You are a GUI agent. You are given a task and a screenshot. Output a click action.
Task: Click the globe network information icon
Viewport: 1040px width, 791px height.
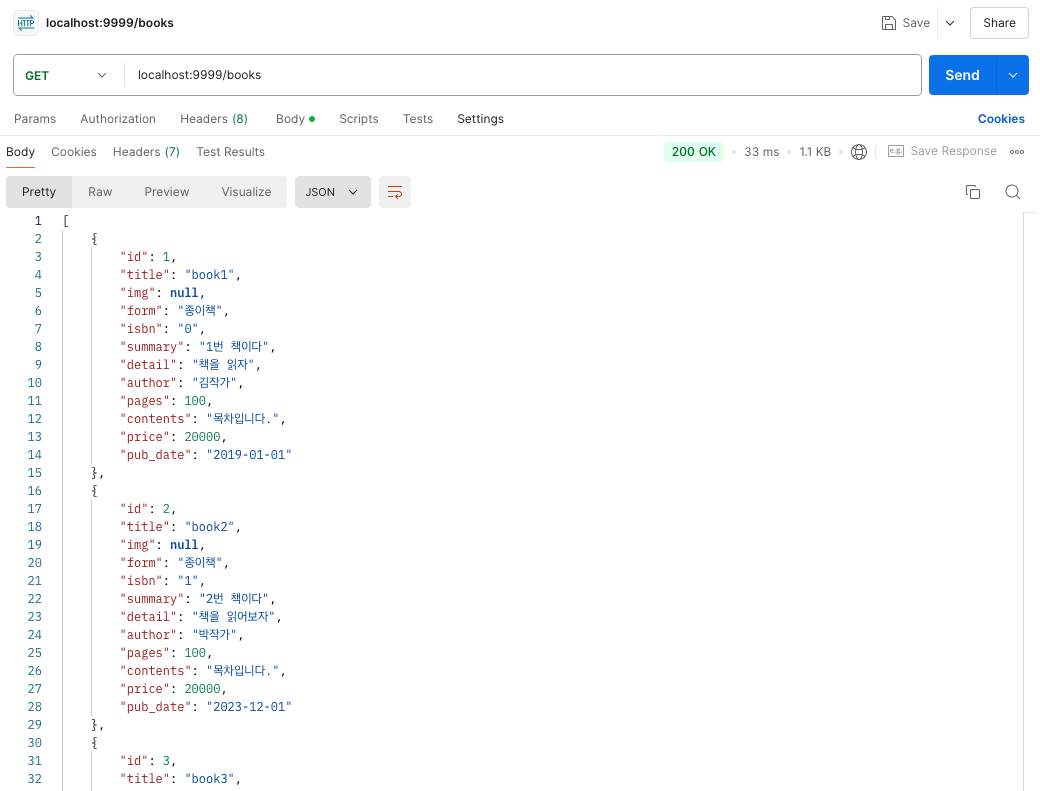pyautogui.click(x=859, y=152)
